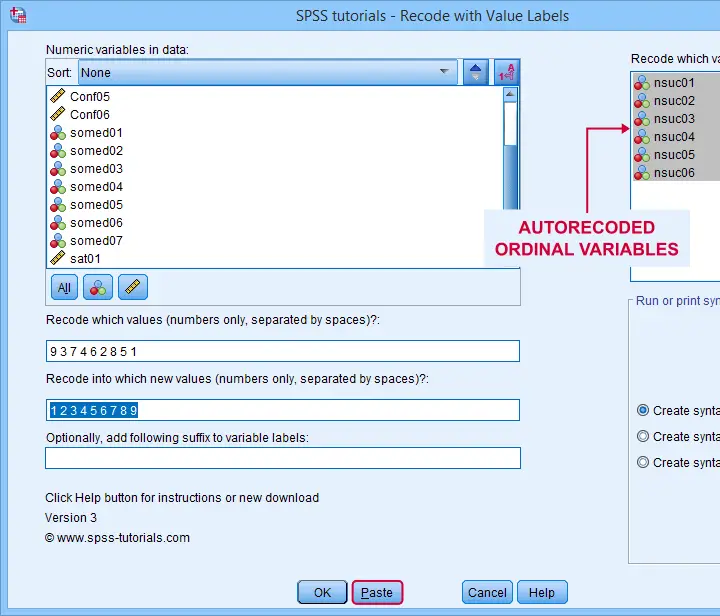Click the 'Recode into which new values' field
This screenshot has width=720, height=616.
283,410
